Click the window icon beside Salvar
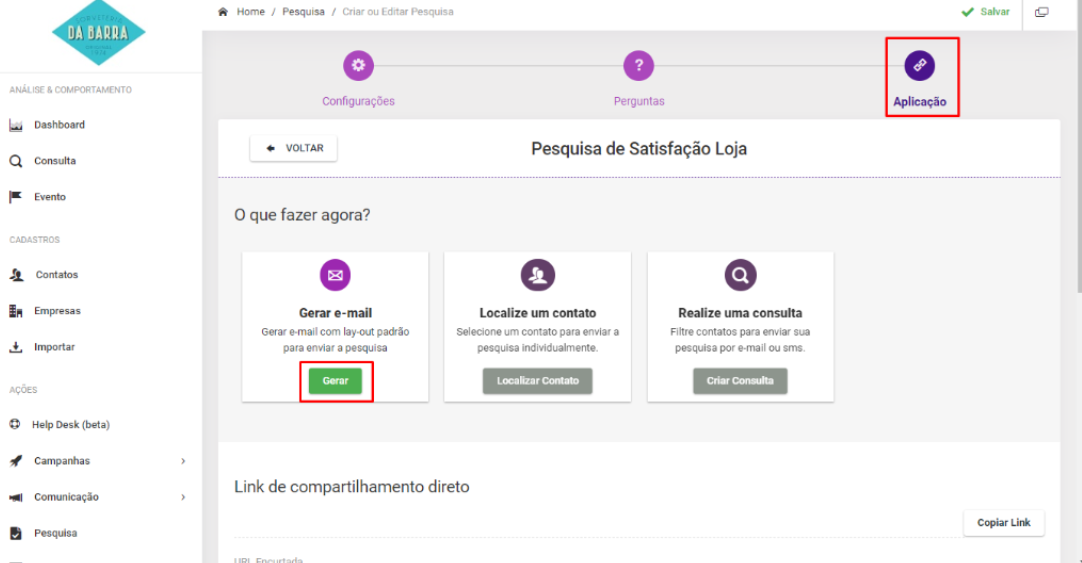 tap(1041, 12)
